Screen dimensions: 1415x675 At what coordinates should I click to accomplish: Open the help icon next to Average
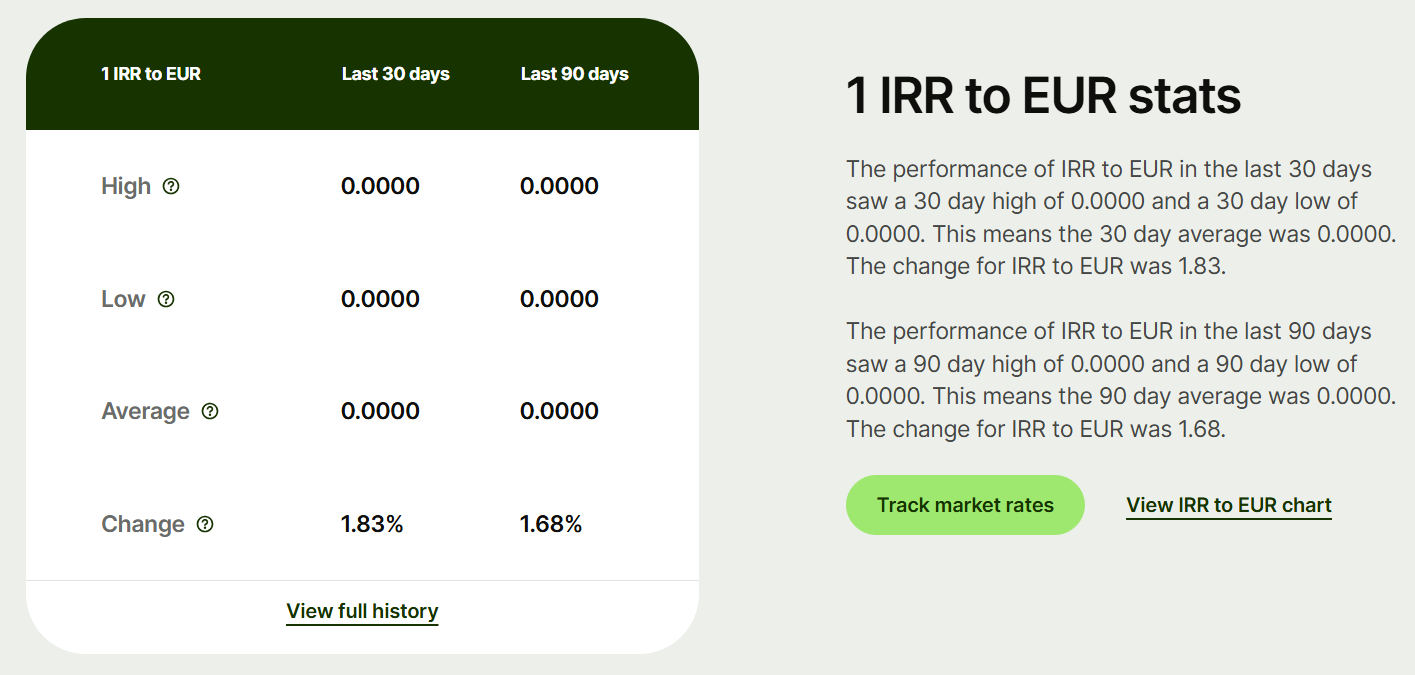point(210,411)
